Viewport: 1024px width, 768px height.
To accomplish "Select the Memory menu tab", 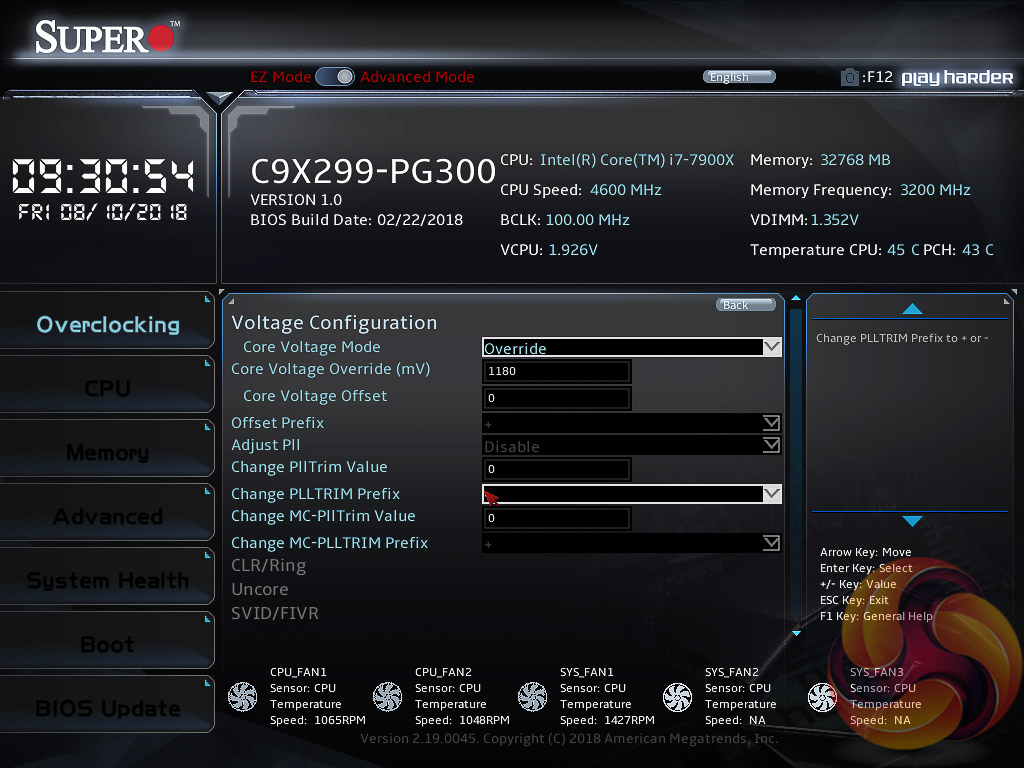I will coord(107,452).
